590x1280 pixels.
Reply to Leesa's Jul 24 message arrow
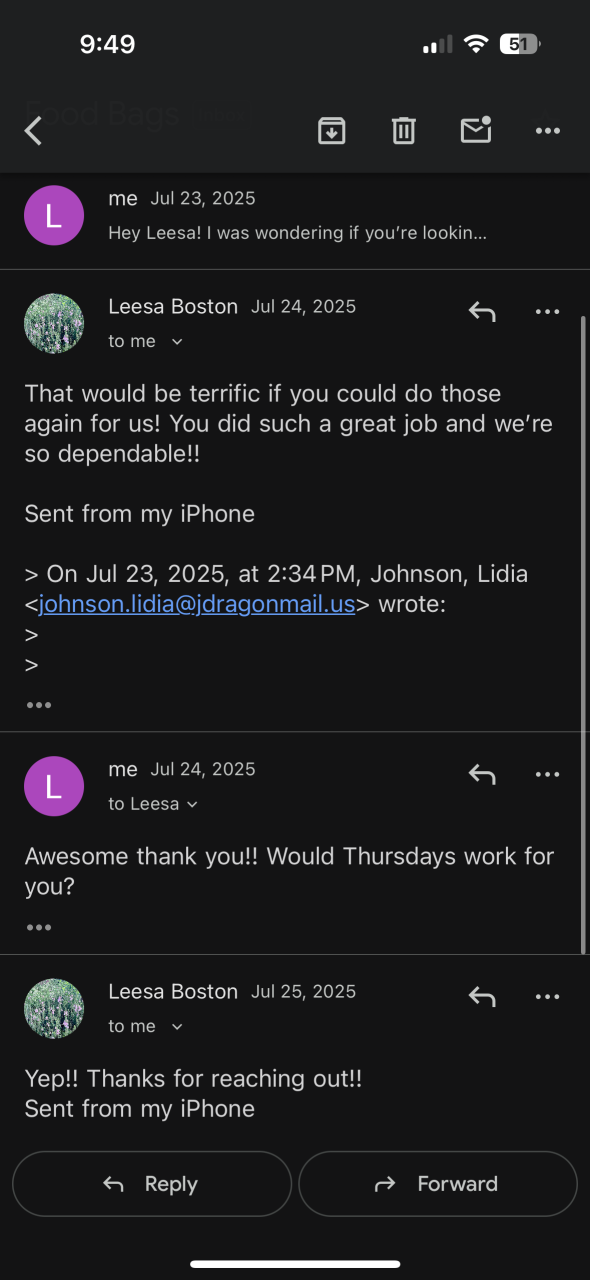(x=482, y=312)
